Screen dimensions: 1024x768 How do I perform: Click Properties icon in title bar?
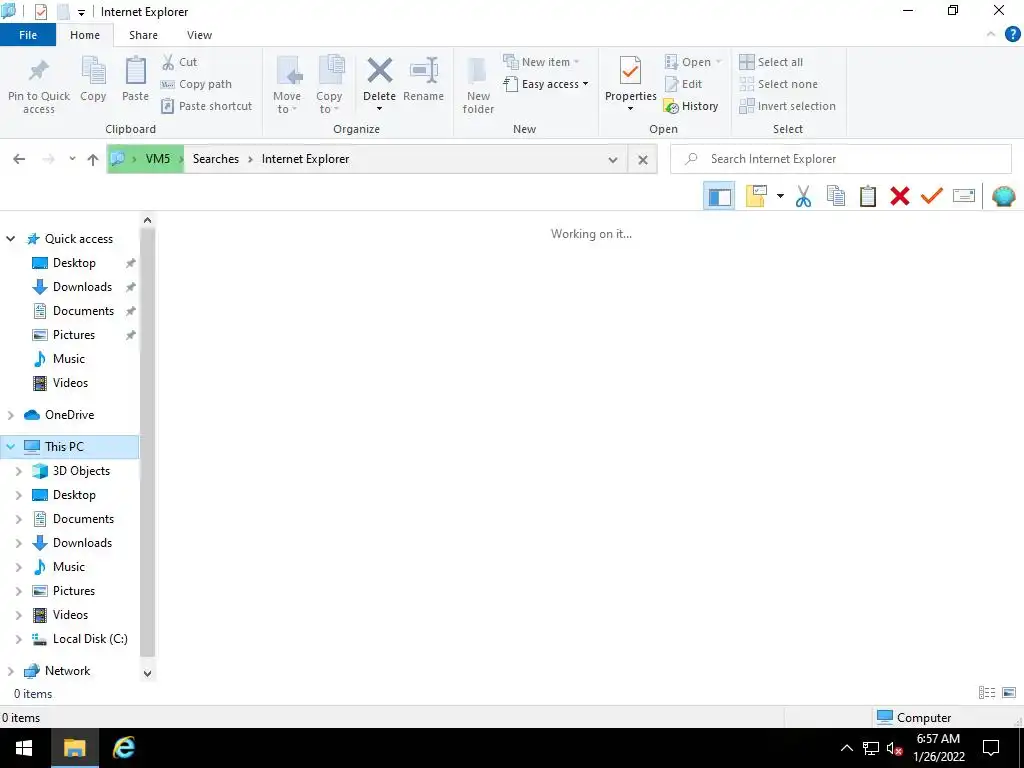click(x=40, y=12)
